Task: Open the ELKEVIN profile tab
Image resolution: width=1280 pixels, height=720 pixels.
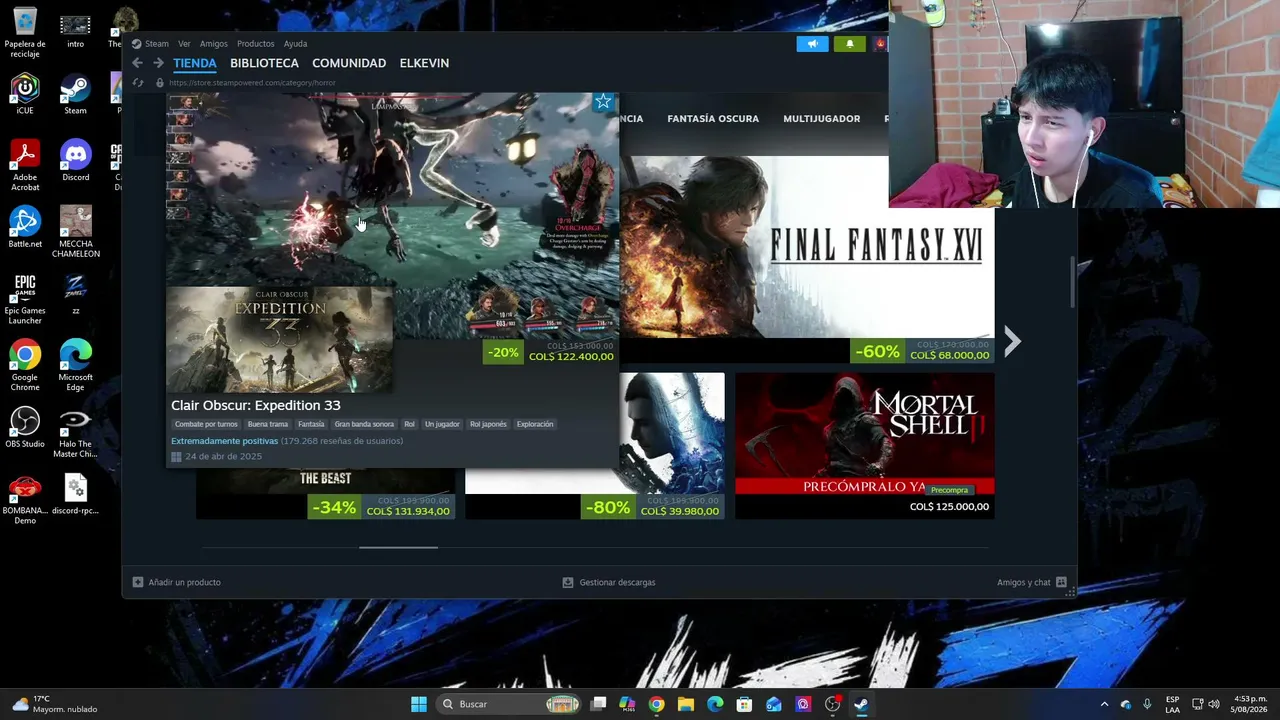Action: click(424, 63)
